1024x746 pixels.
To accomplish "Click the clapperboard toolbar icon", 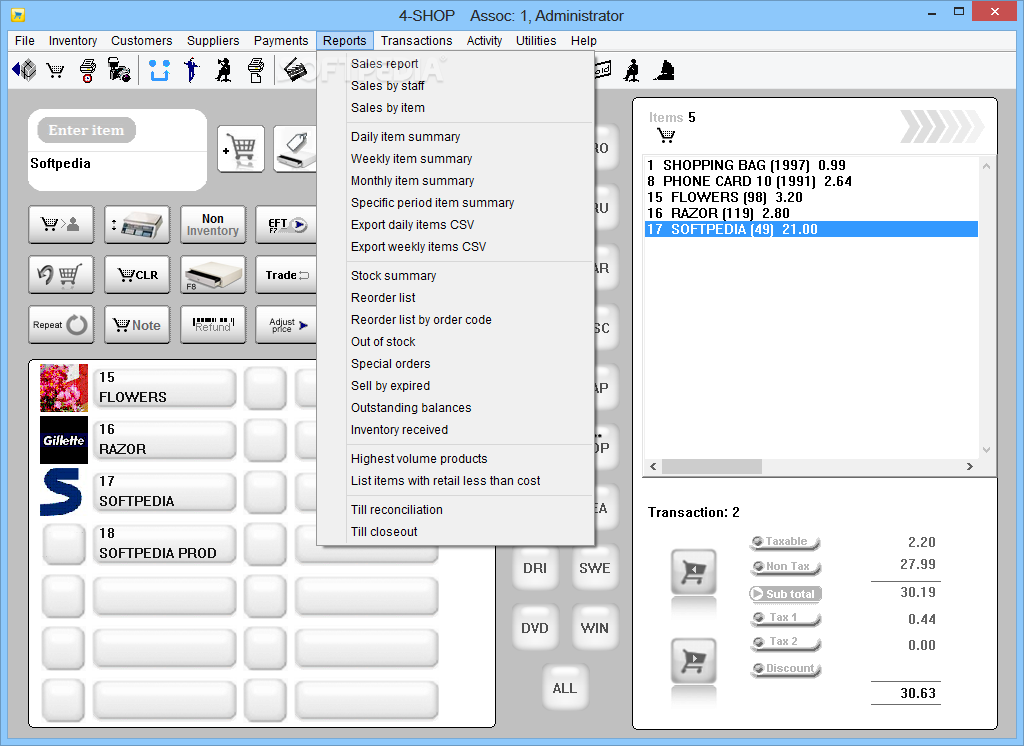I will 295,70.
